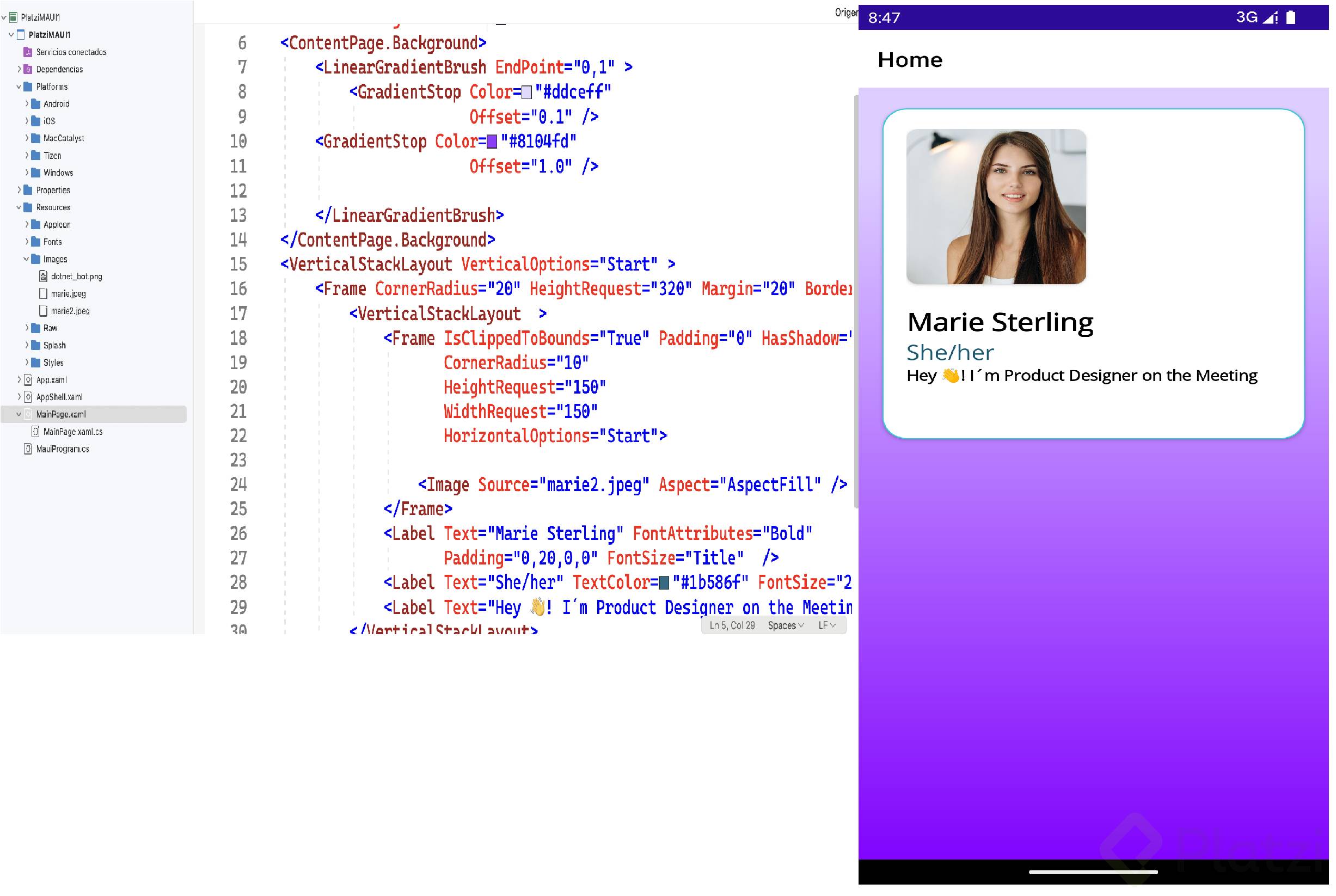The width and height of the screenshot is (1336, 896).
Task: Collapse the Images folder
Action: tap(26, 260)
